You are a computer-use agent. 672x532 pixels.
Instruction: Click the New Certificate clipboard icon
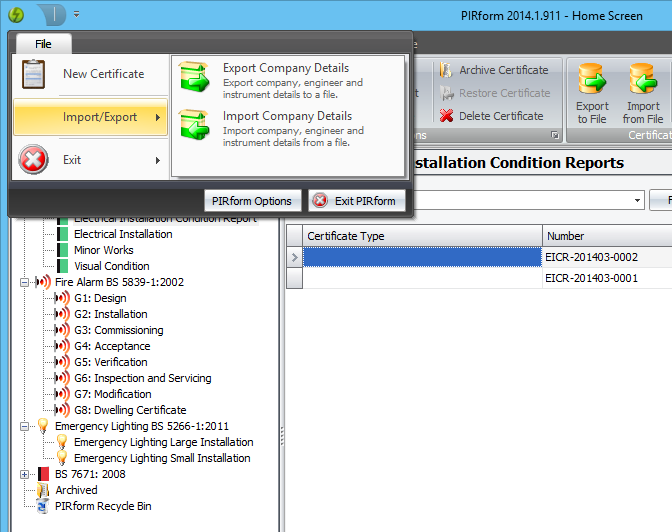tap(34, 74)
